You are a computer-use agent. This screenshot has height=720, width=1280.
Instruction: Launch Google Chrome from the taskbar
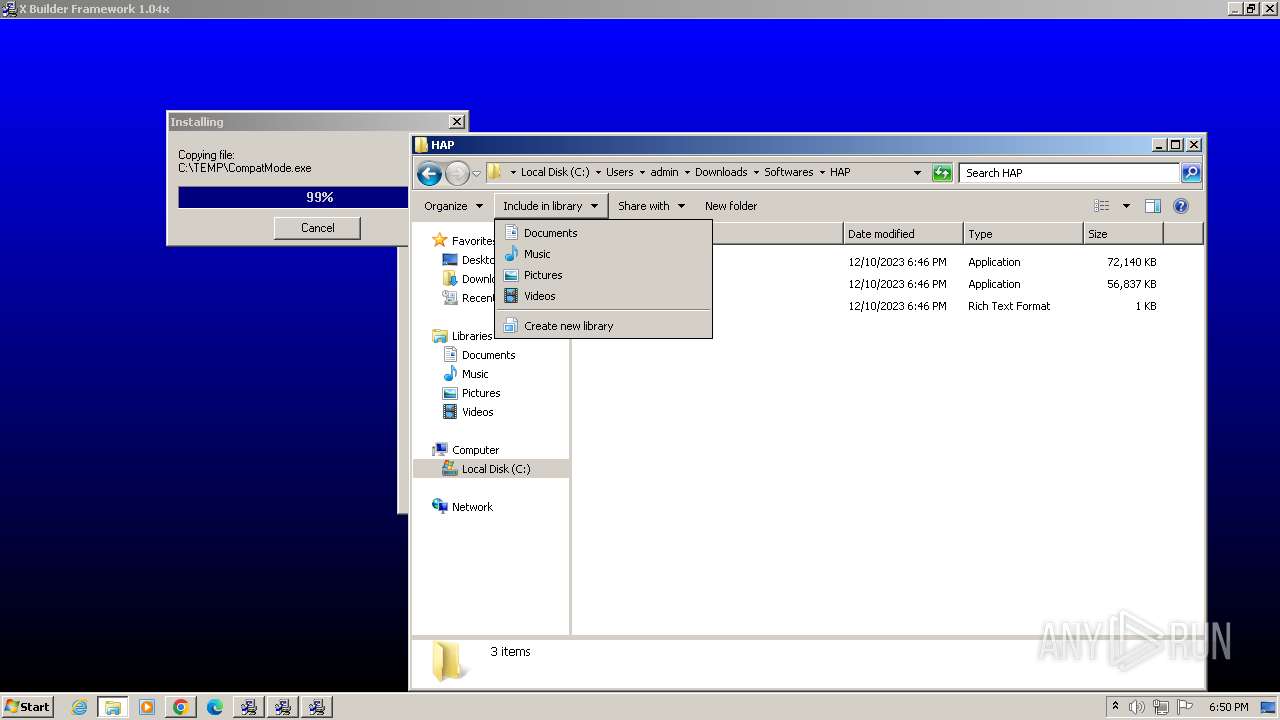tap(181, 707)
